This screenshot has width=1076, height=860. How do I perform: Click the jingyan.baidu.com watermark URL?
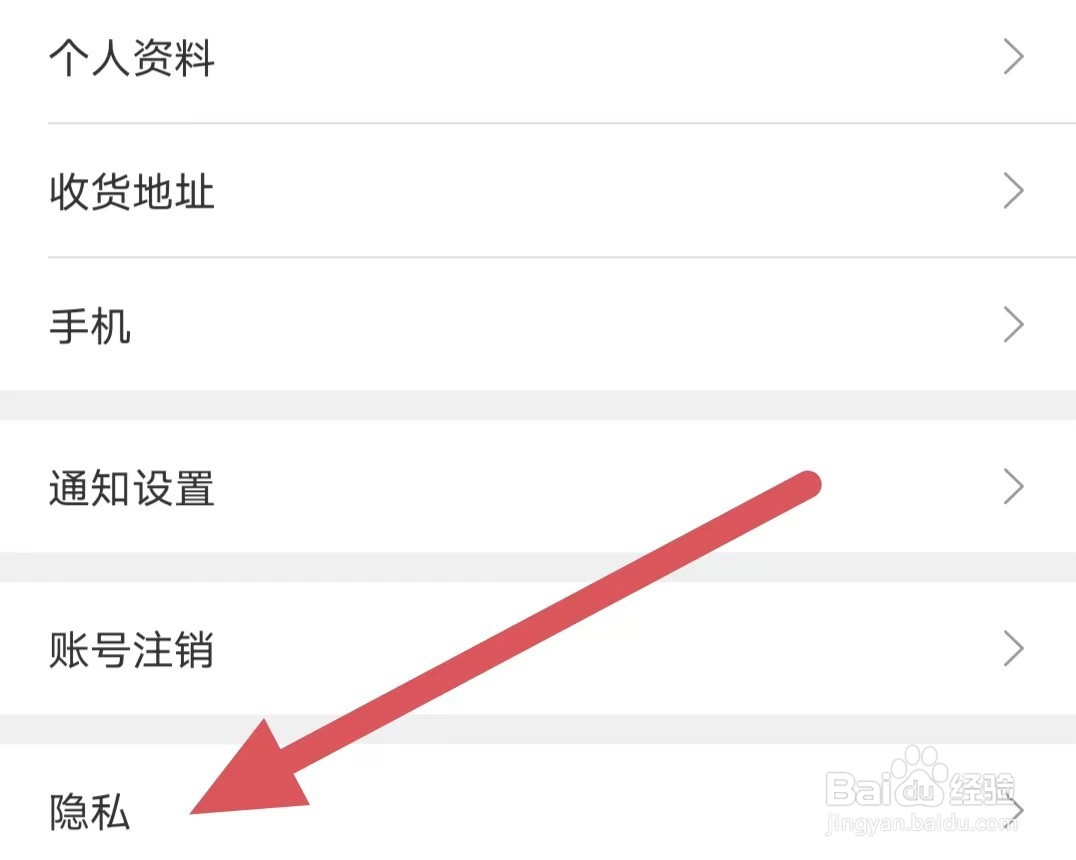pos(920,823)
